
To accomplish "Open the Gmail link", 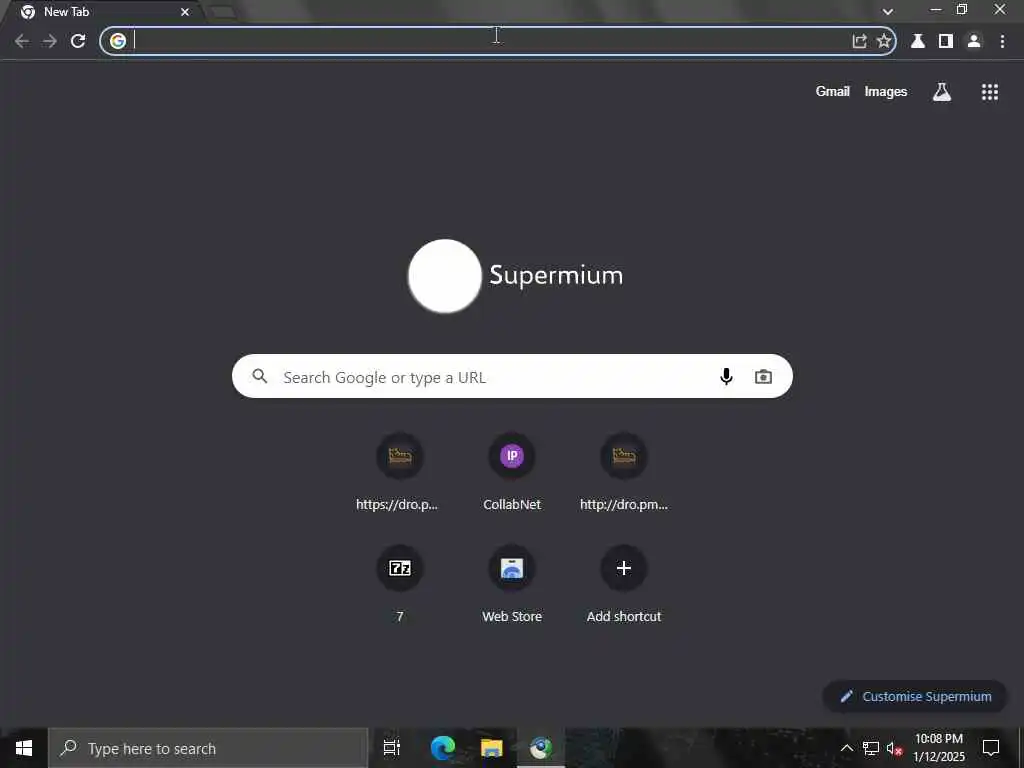I will [x=833, y=91].
